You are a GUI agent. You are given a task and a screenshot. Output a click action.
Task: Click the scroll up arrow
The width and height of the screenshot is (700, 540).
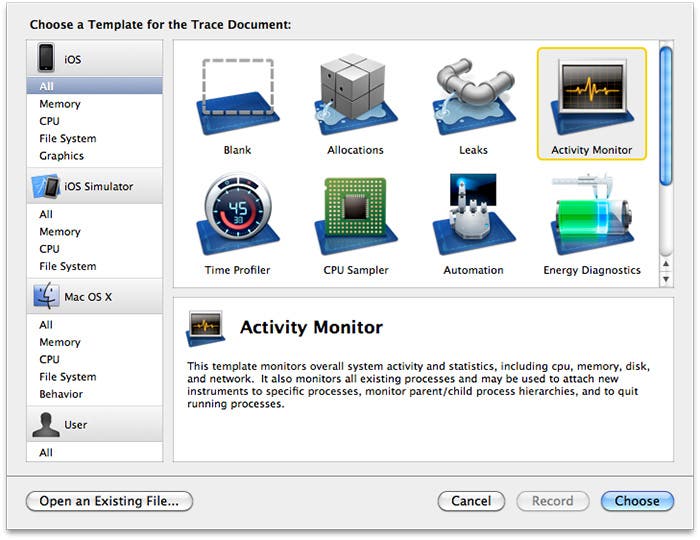coord(666,264)
